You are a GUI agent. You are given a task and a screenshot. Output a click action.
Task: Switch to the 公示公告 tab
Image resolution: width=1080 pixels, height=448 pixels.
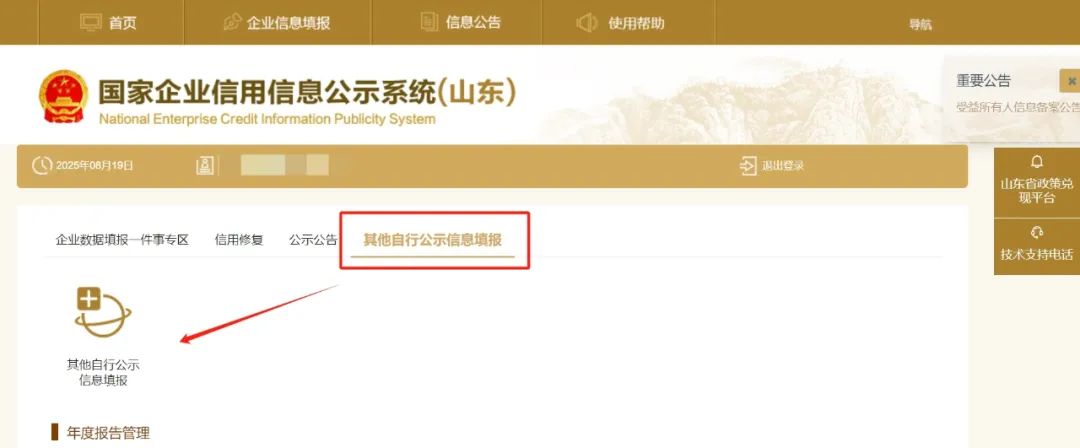313,240
